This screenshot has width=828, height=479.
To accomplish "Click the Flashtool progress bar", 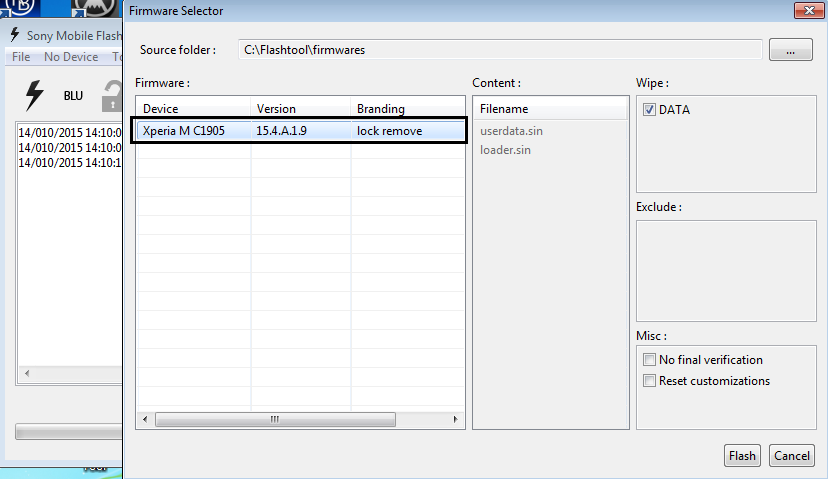I will (x=69, y=431).
